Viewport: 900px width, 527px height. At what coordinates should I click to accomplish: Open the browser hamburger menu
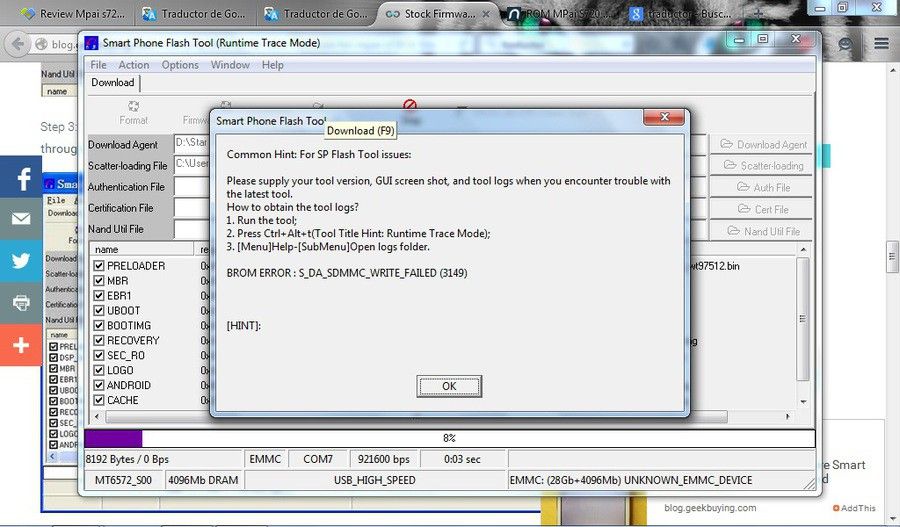882,44
